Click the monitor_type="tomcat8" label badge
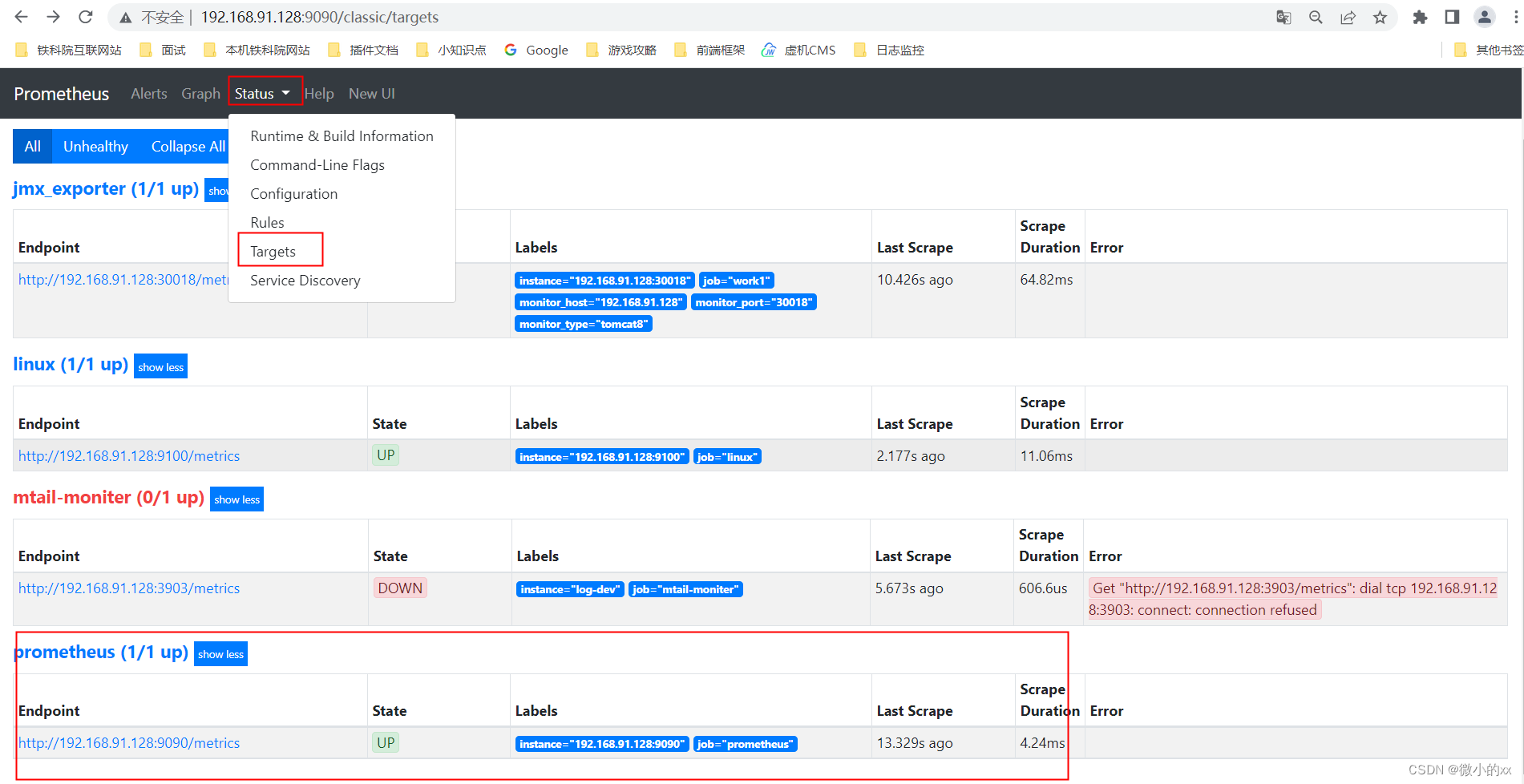Image resolution: width=1524 pixels, height=784 pixels. [584, 324]
